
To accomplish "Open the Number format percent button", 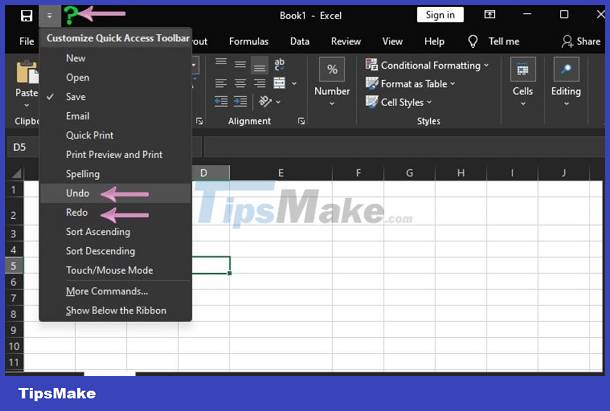I will click(332, 70).
